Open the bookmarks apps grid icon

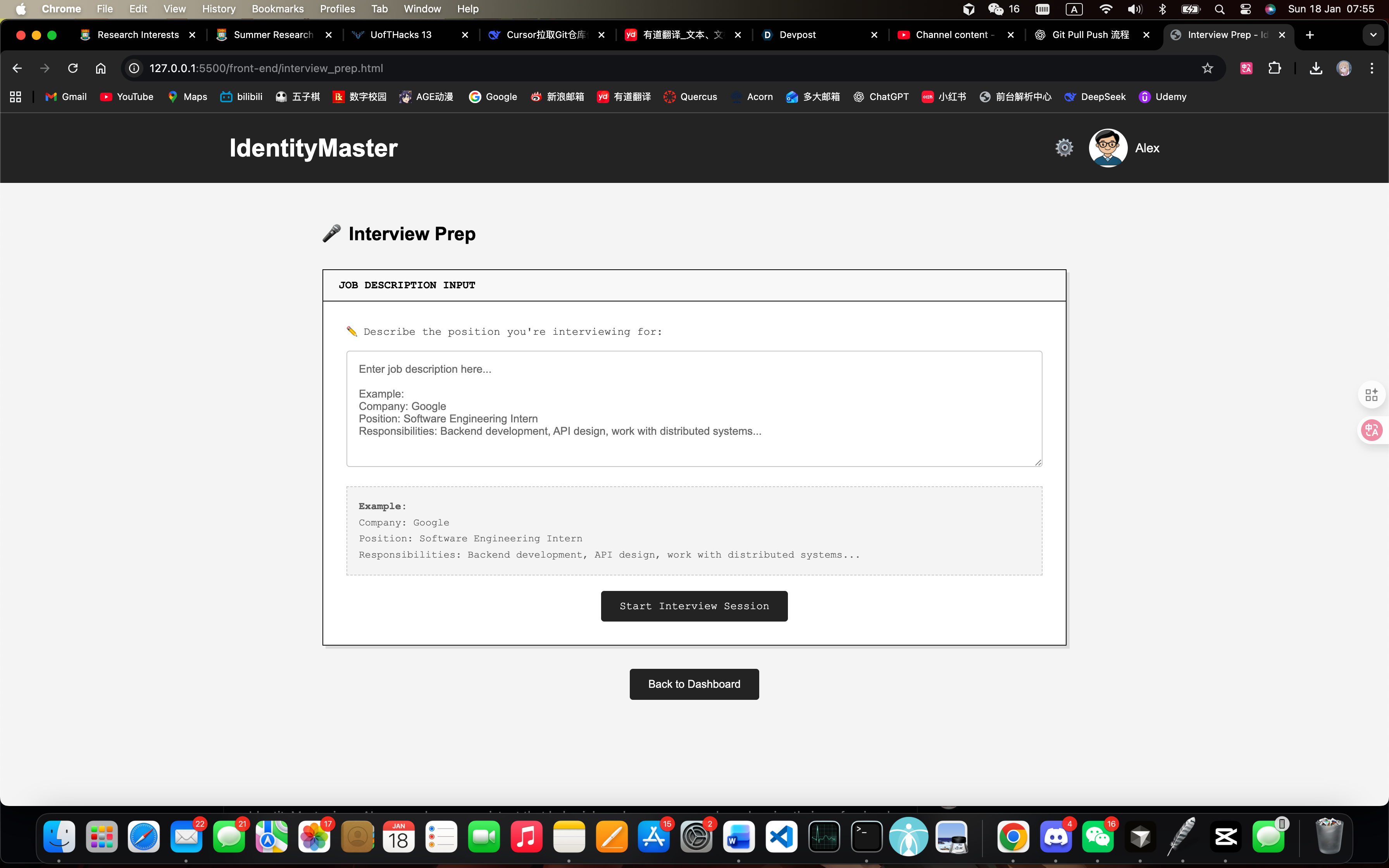[16, 96]
